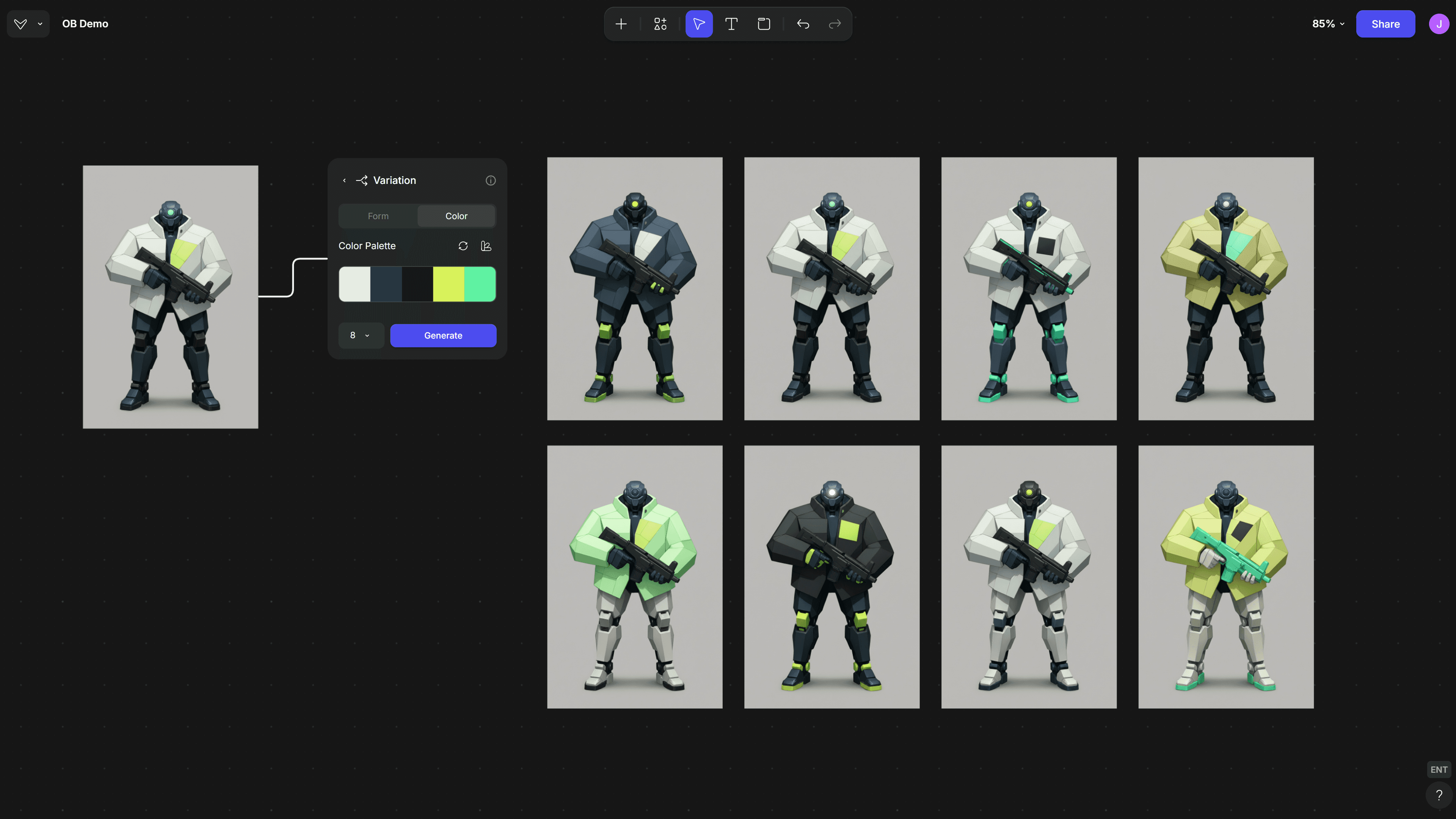Select the pointer selection tool
Viewport: 1456px width, 819px height.
point(698,24)
